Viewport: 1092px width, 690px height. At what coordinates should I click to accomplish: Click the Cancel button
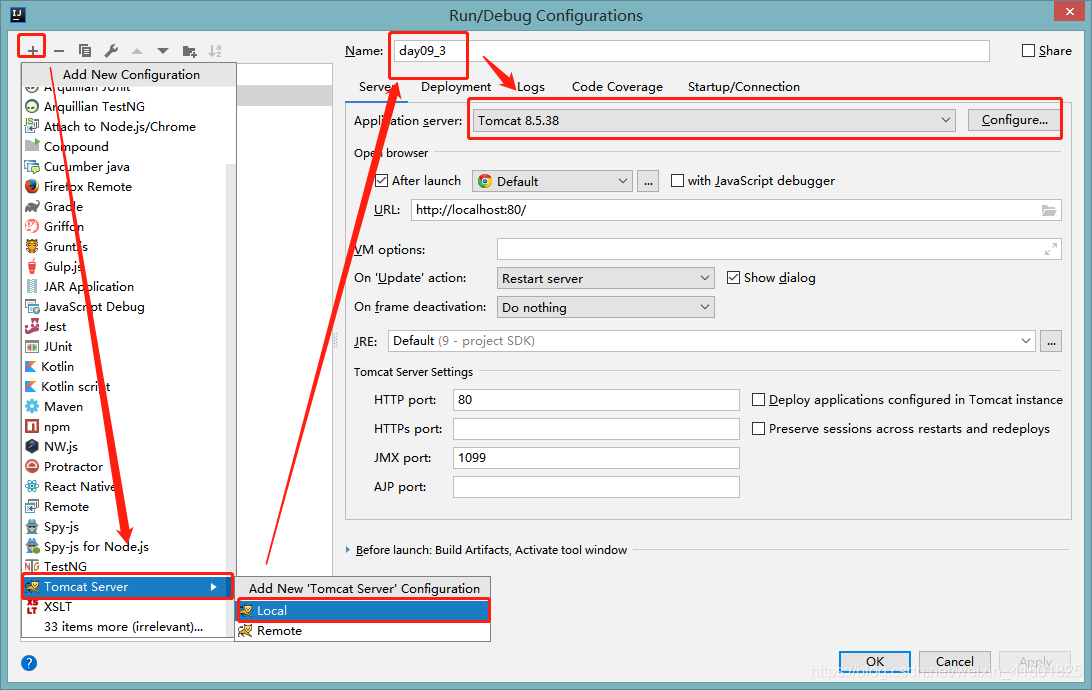[x=955, y=661]
